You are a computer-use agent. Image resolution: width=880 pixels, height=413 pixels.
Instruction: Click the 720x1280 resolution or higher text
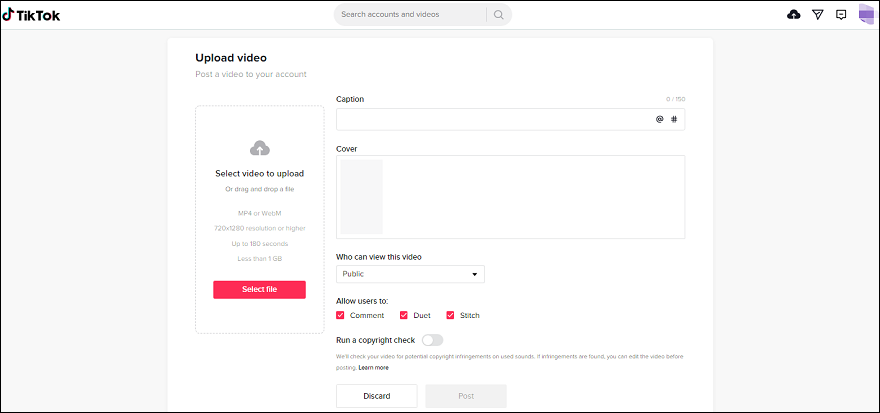pyautogui.click(x=259, y=228)
